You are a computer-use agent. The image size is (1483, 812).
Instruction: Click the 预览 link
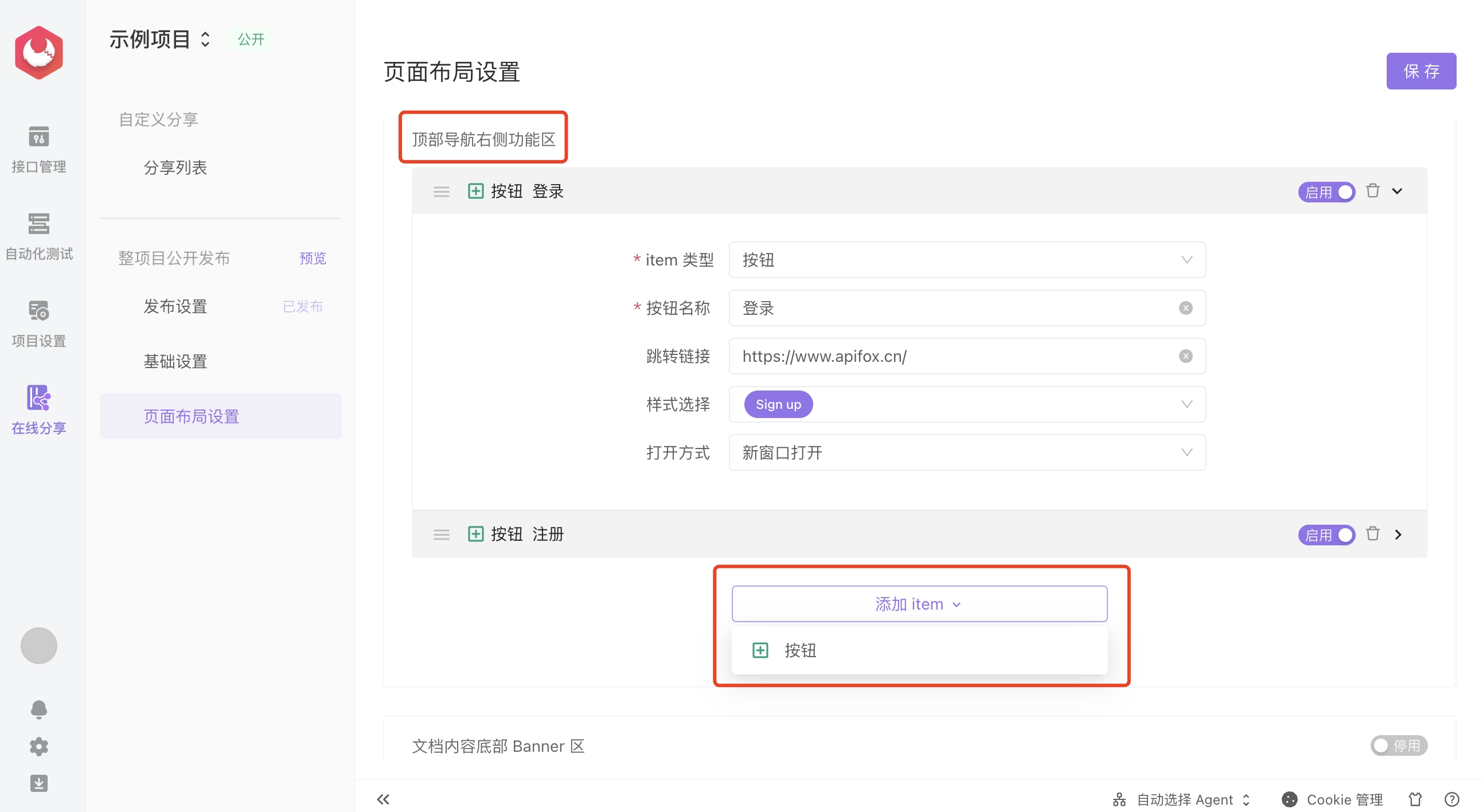[x=313, y=259]
